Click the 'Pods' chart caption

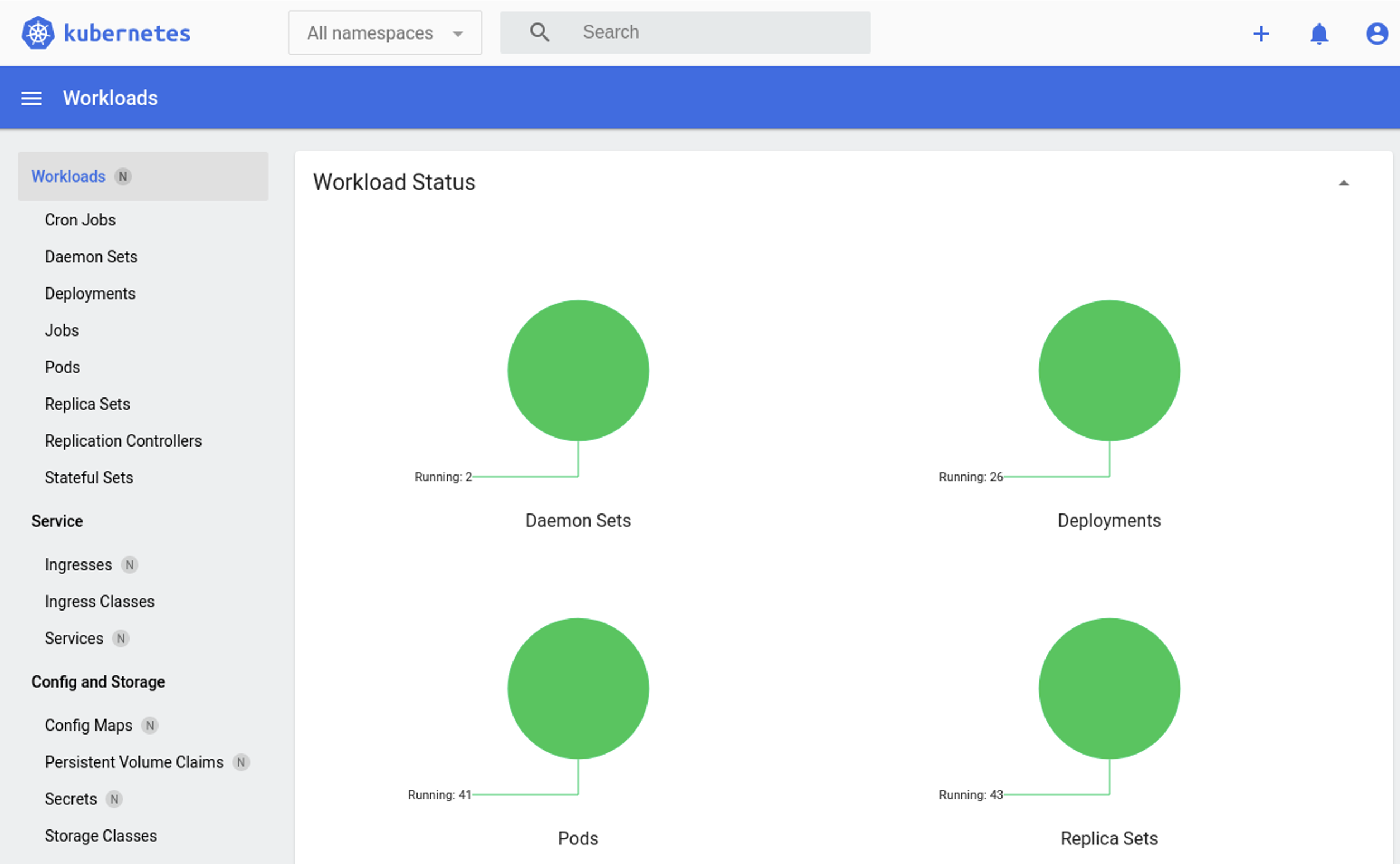click(x=578, y=838)
